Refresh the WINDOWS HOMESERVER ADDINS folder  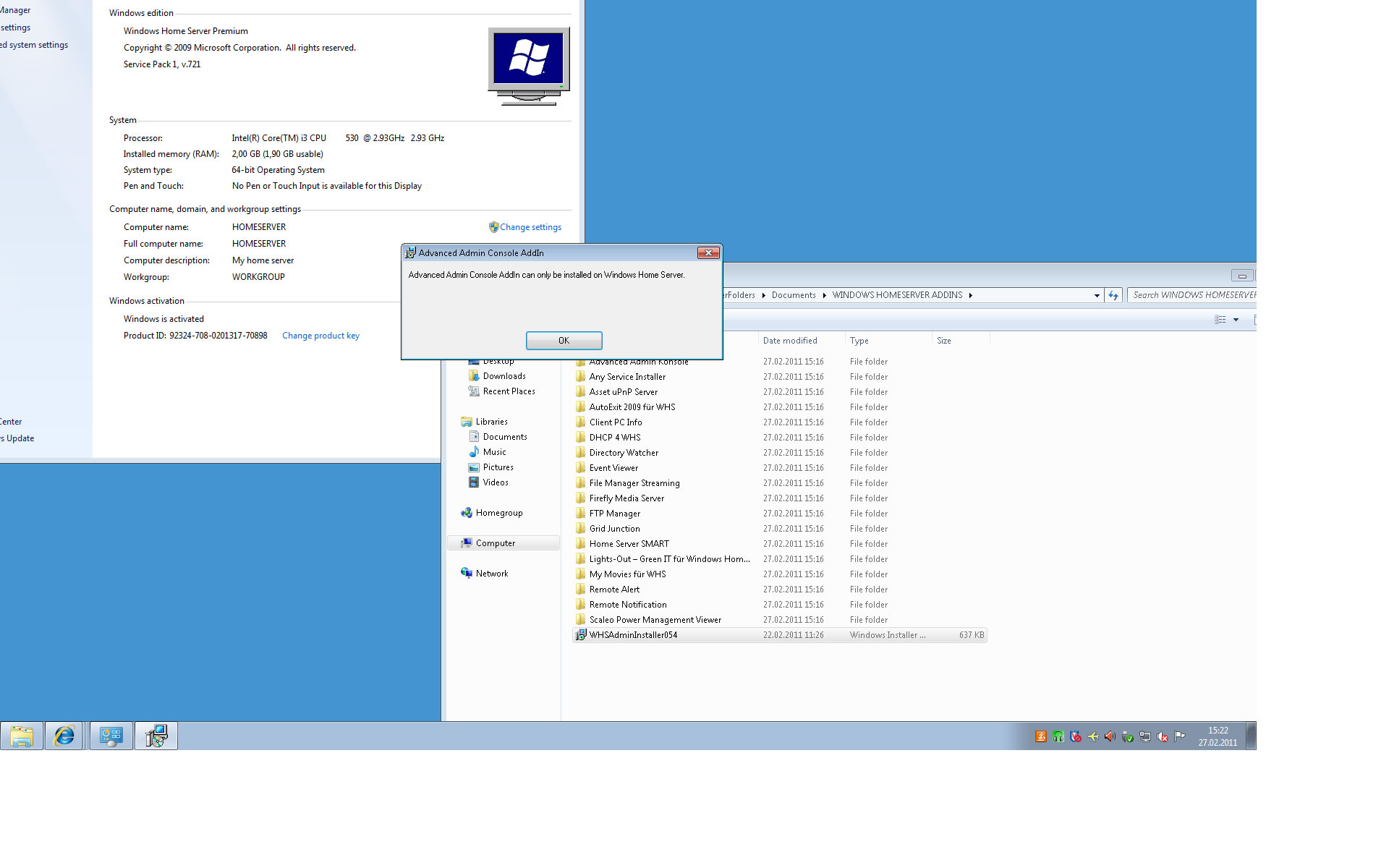coord(1113,295)
